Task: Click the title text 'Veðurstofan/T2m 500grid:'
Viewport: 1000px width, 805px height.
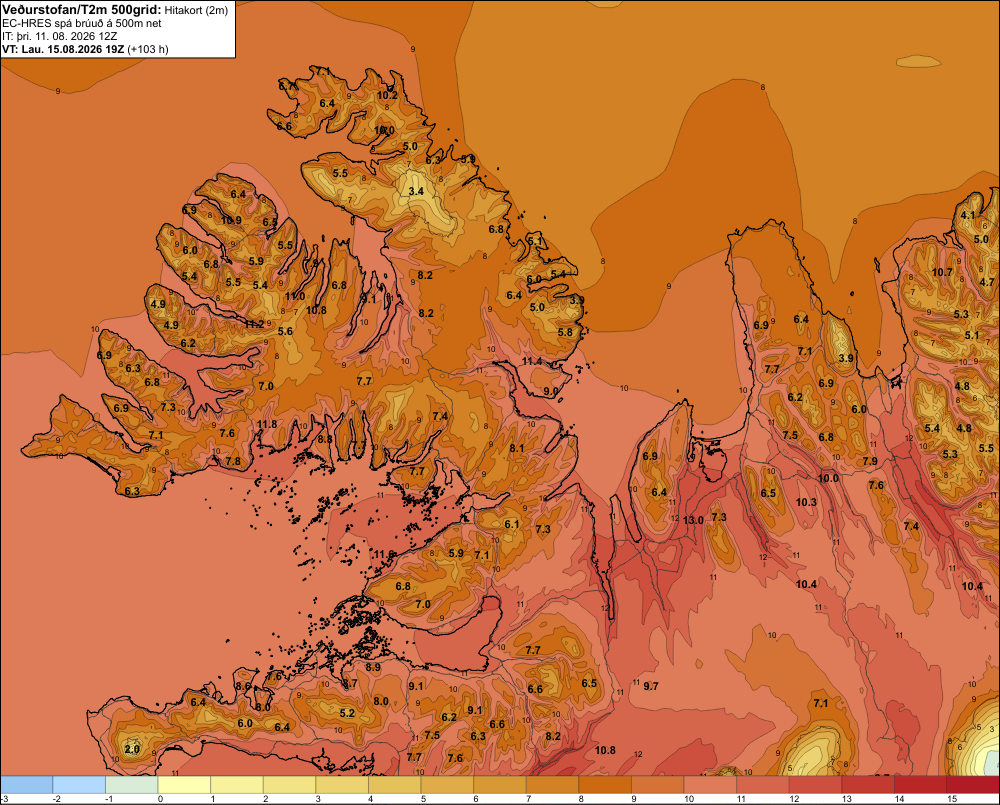Action: [82, 10]
